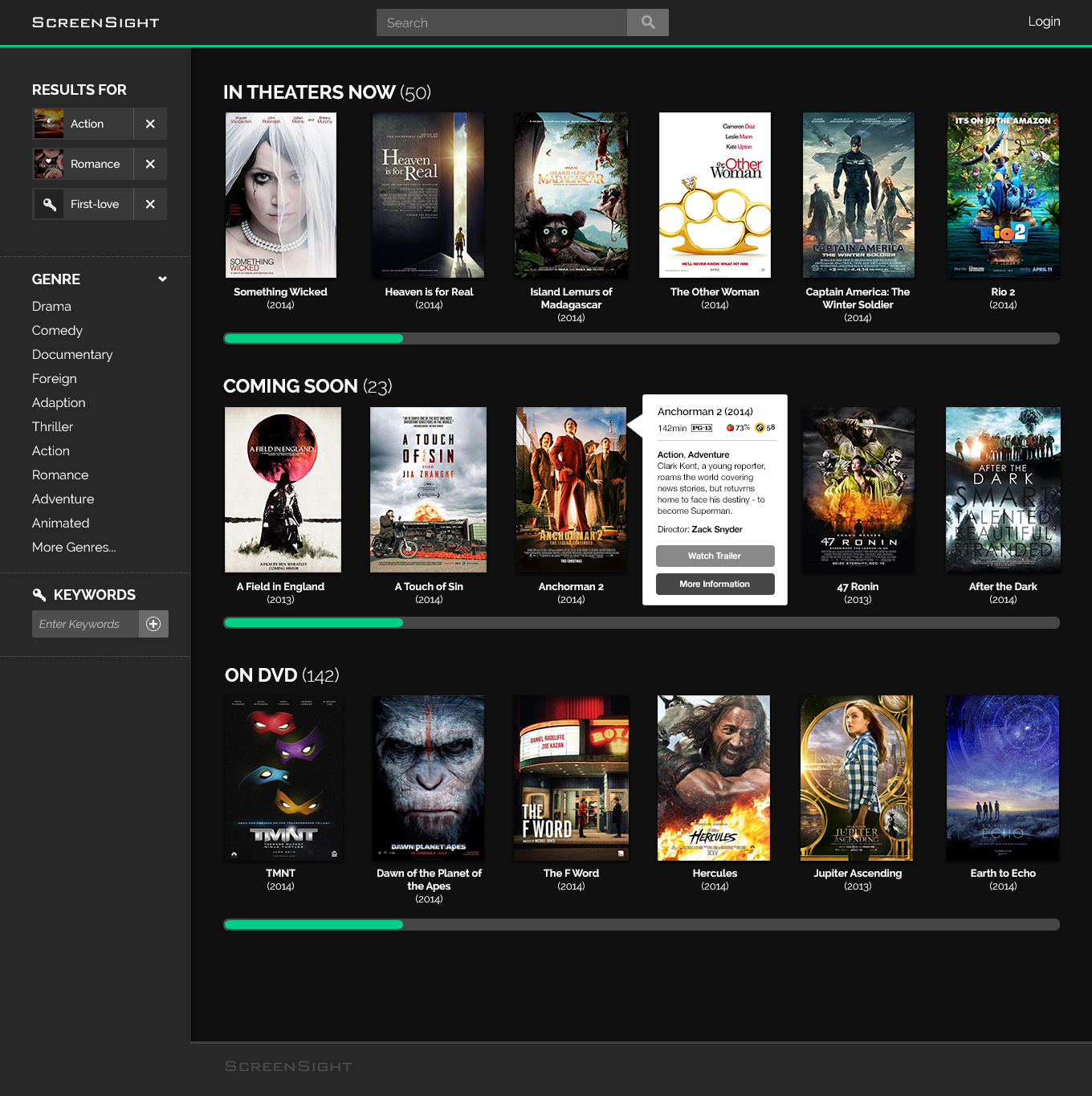Click Watch Trailer for Anchorman 2
Image resolution: width=1092 pixels, height=1096 pixels.
coord(715,556)
